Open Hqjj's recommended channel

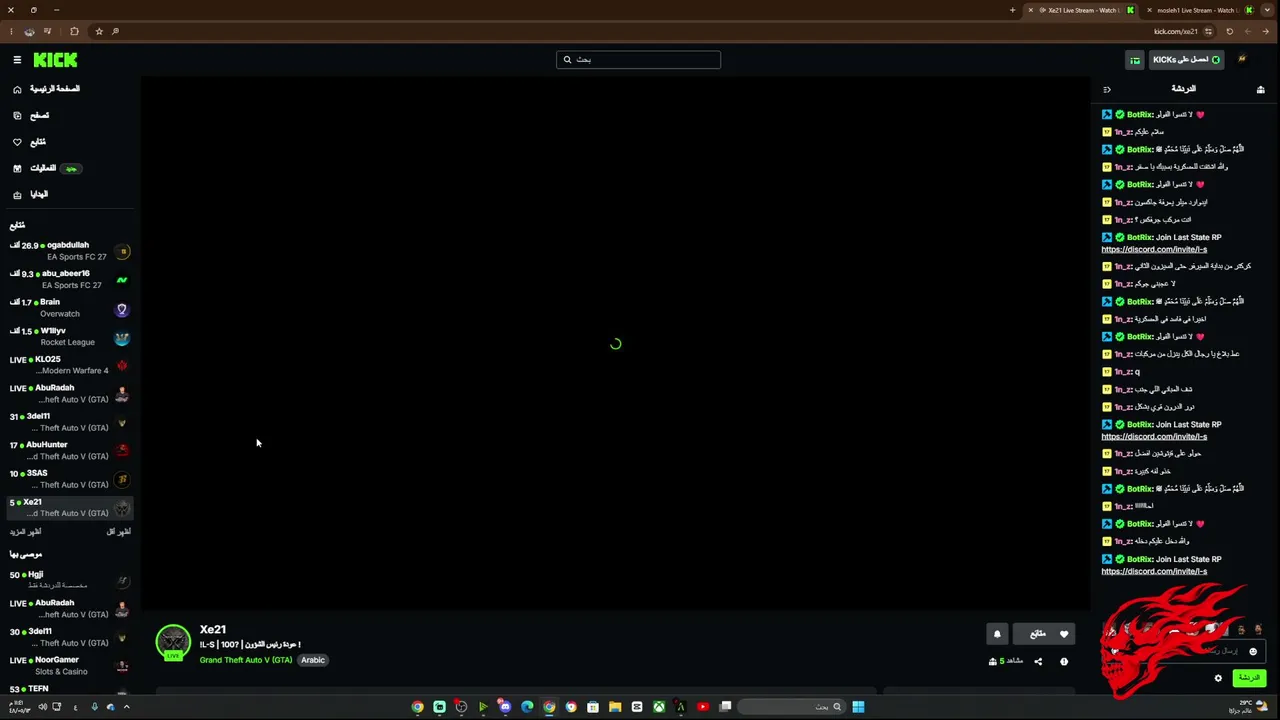[70, 580]
